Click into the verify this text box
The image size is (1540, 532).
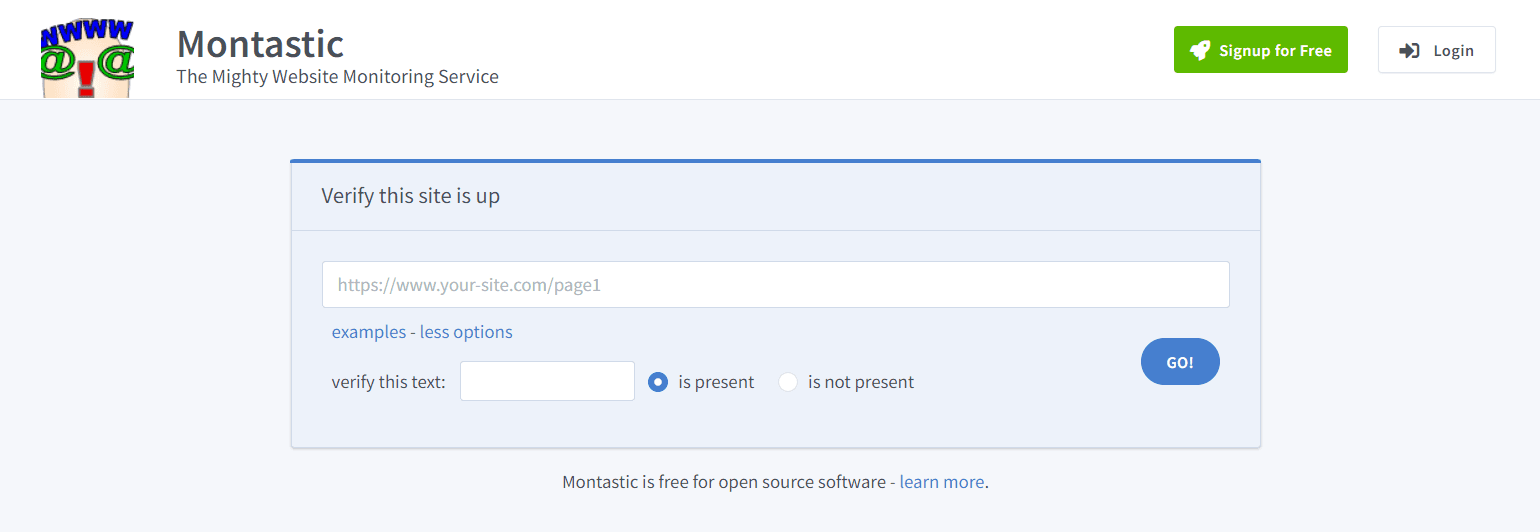pos(547,381)
